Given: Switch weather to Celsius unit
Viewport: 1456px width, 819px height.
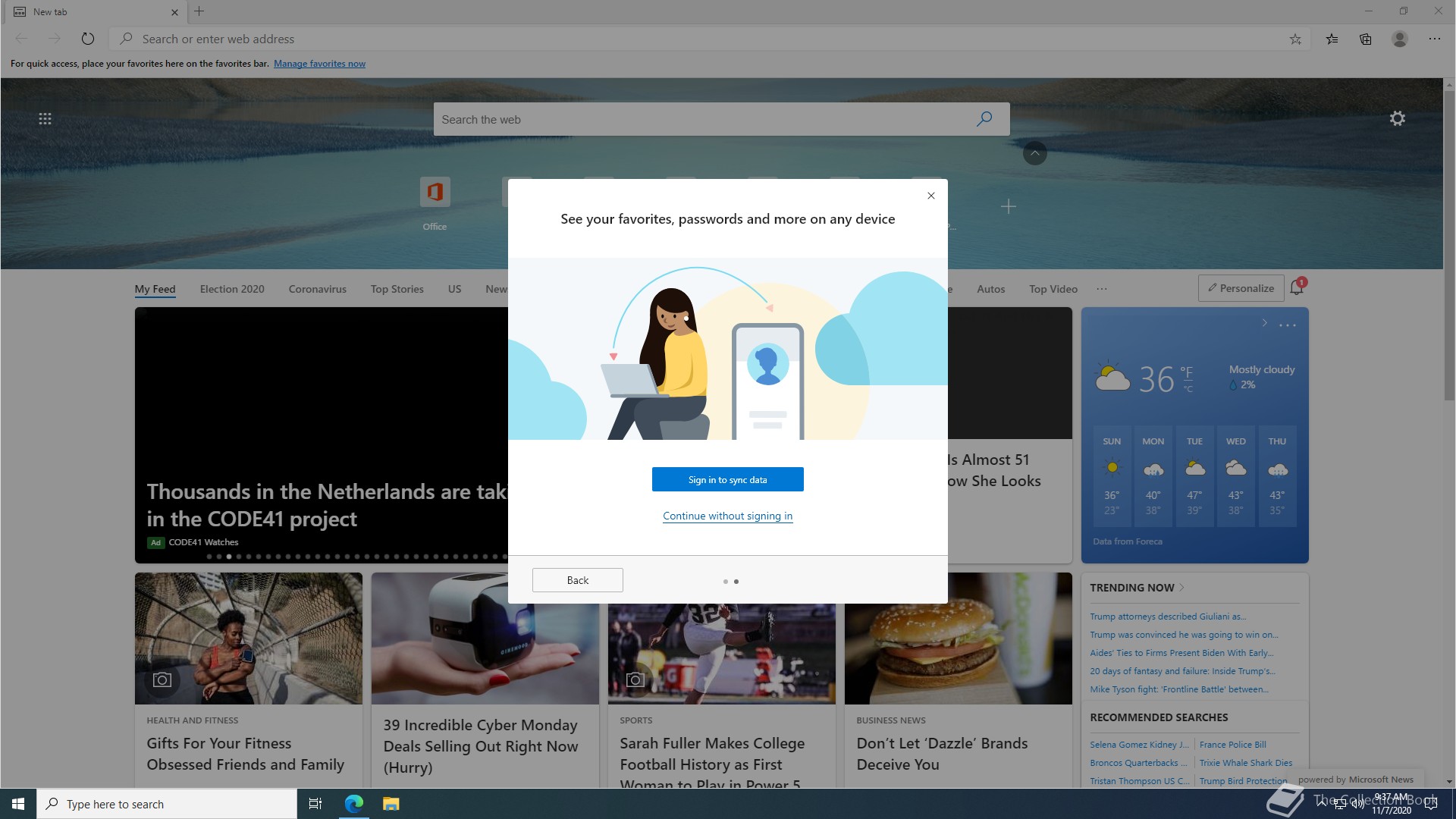Looking at the screenshot, I should pyautogui.click(x=1188, y=389).
